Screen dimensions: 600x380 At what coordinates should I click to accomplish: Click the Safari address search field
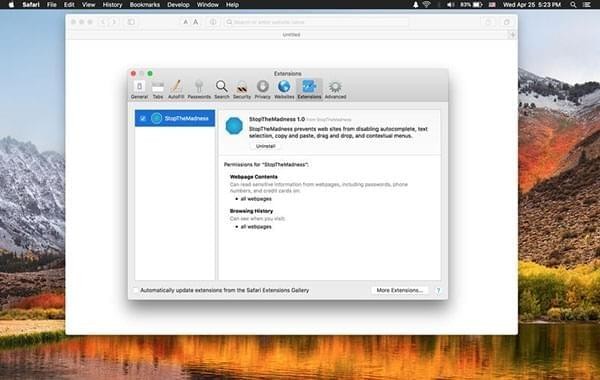tap(316, 22)
